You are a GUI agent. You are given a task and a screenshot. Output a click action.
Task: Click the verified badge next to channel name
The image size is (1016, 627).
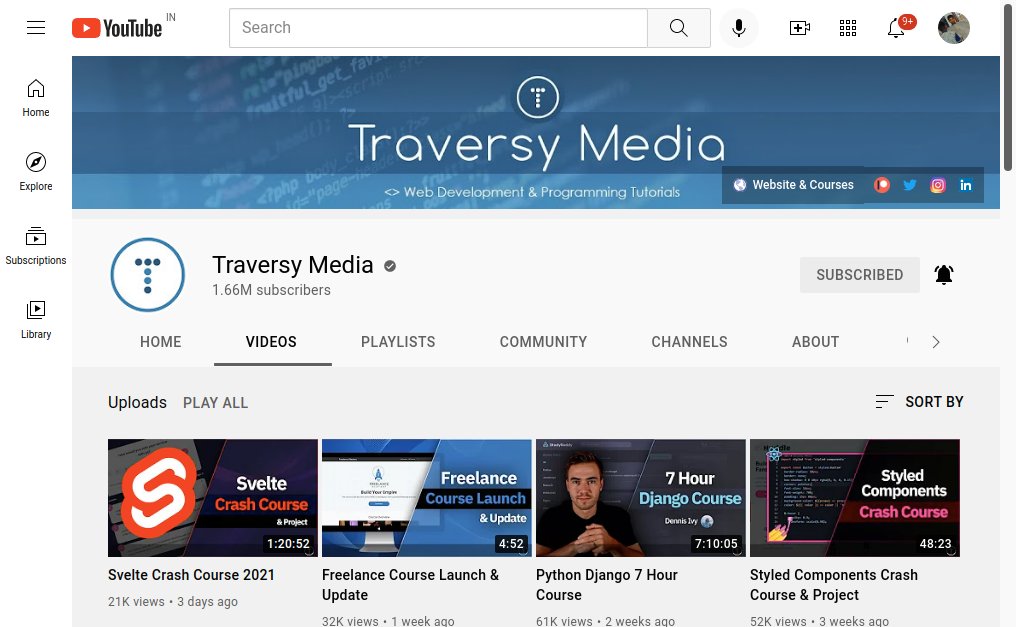[x=389, y=266]
